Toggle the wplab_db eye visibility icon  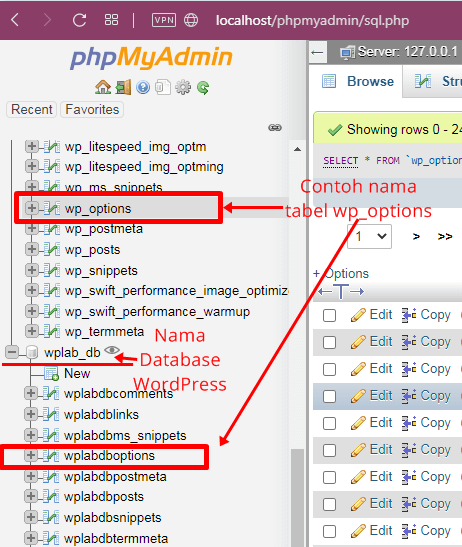(x=112, y=350)
